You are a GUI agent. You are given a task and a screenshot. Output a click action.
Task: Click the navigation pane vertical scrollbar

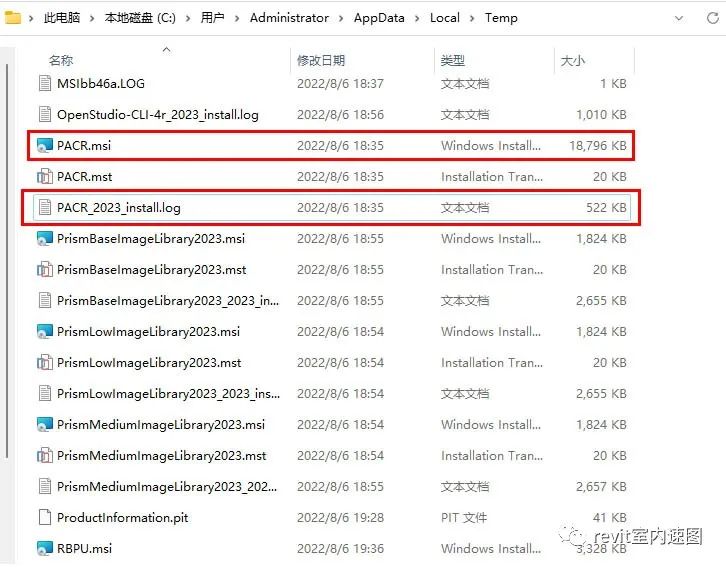point(7,262)
